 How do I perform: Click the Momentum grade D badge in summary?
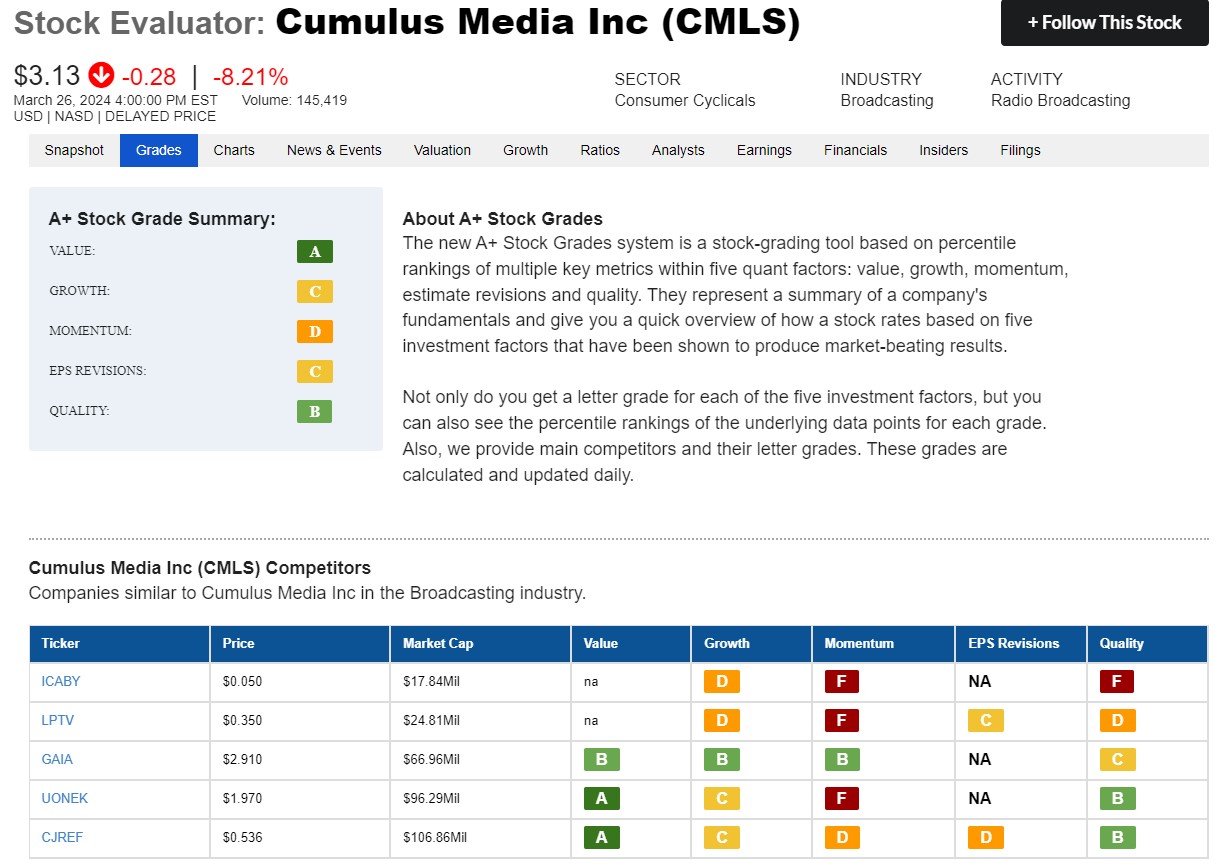tap(315, 332)
